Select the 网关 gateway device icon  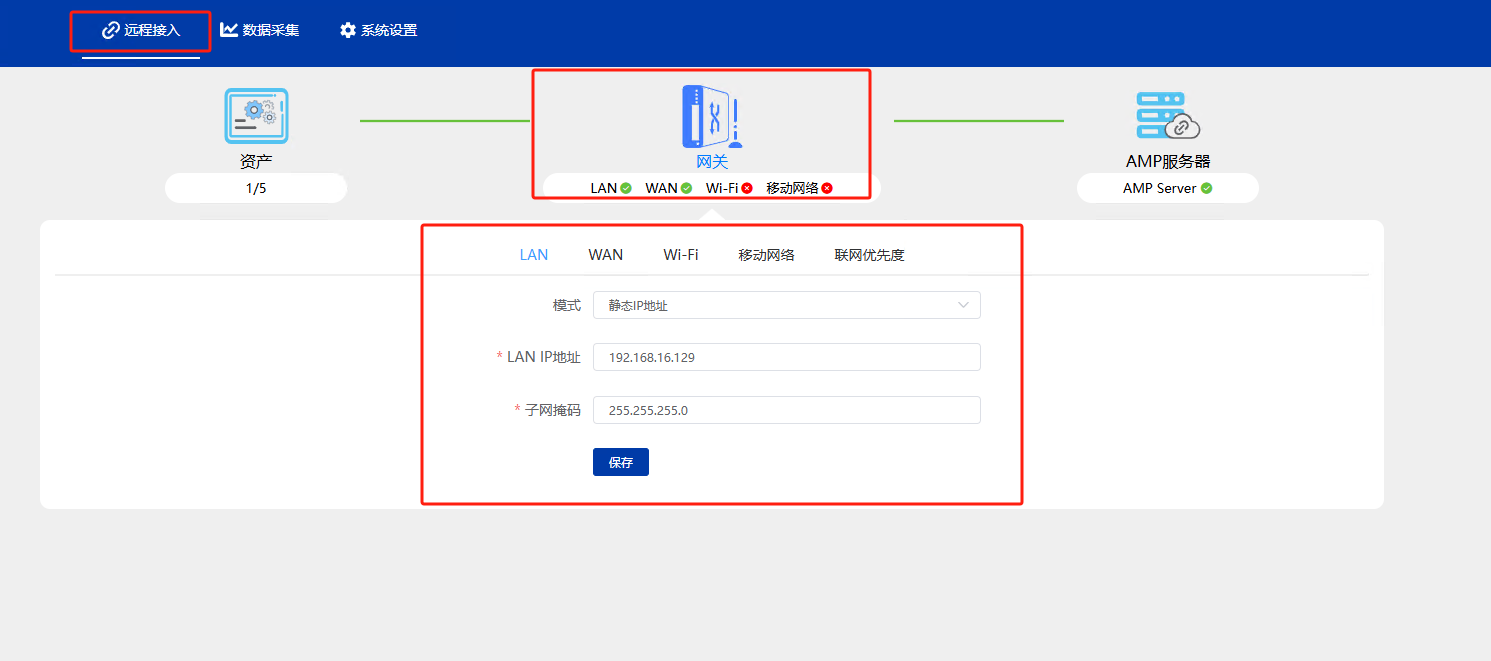(x=712, y=116)
